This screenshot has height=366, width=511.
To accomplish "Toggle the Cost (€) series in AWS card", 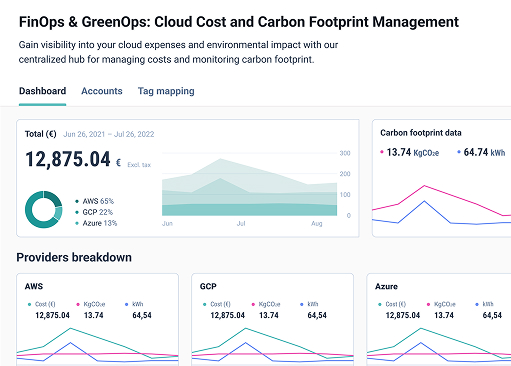I will [x=42, y=304].
